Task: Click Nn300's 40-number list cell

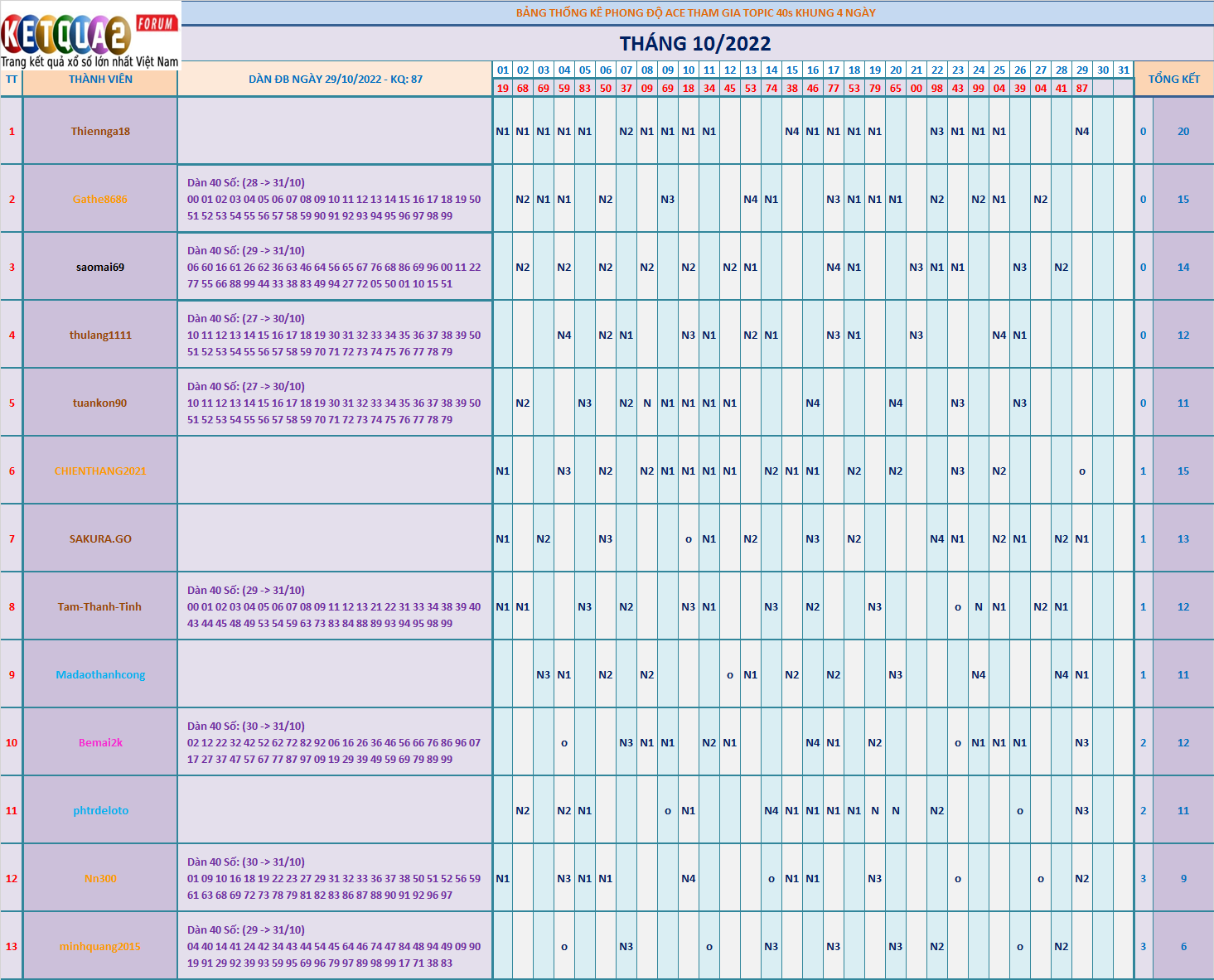Action: coord(334,878)
